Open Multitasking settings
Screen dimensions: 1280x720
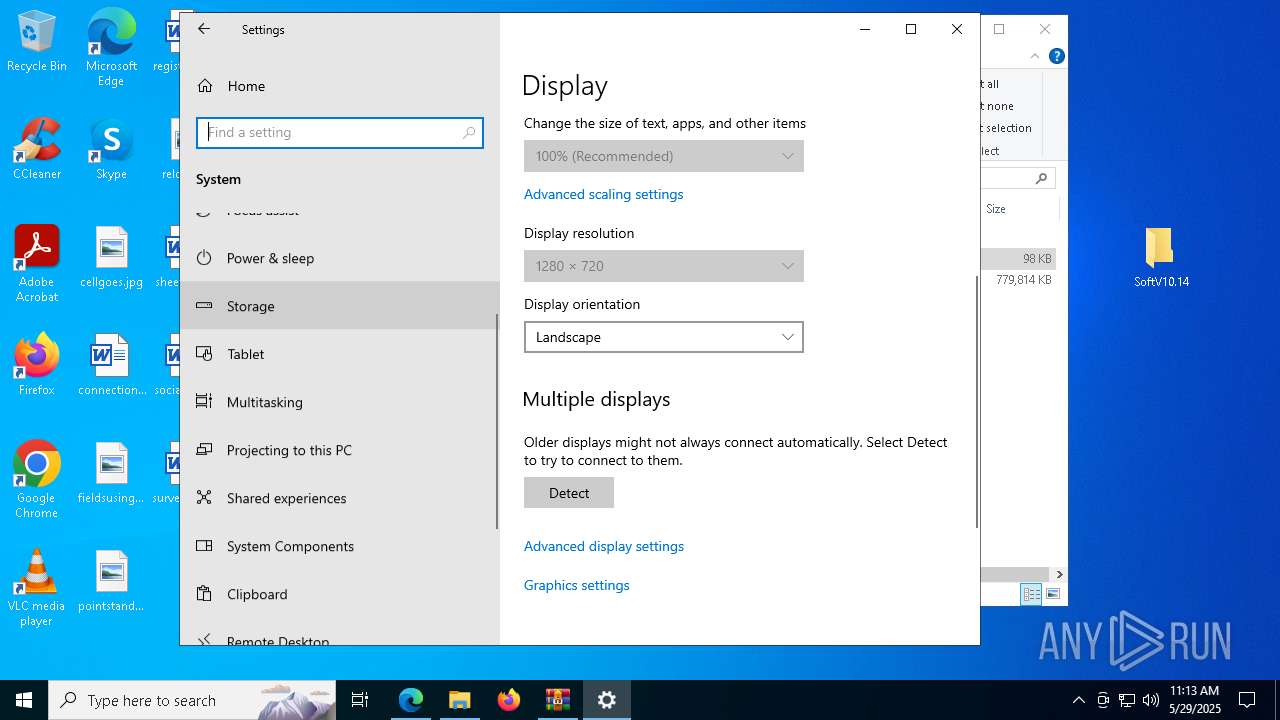pos(264,402)
